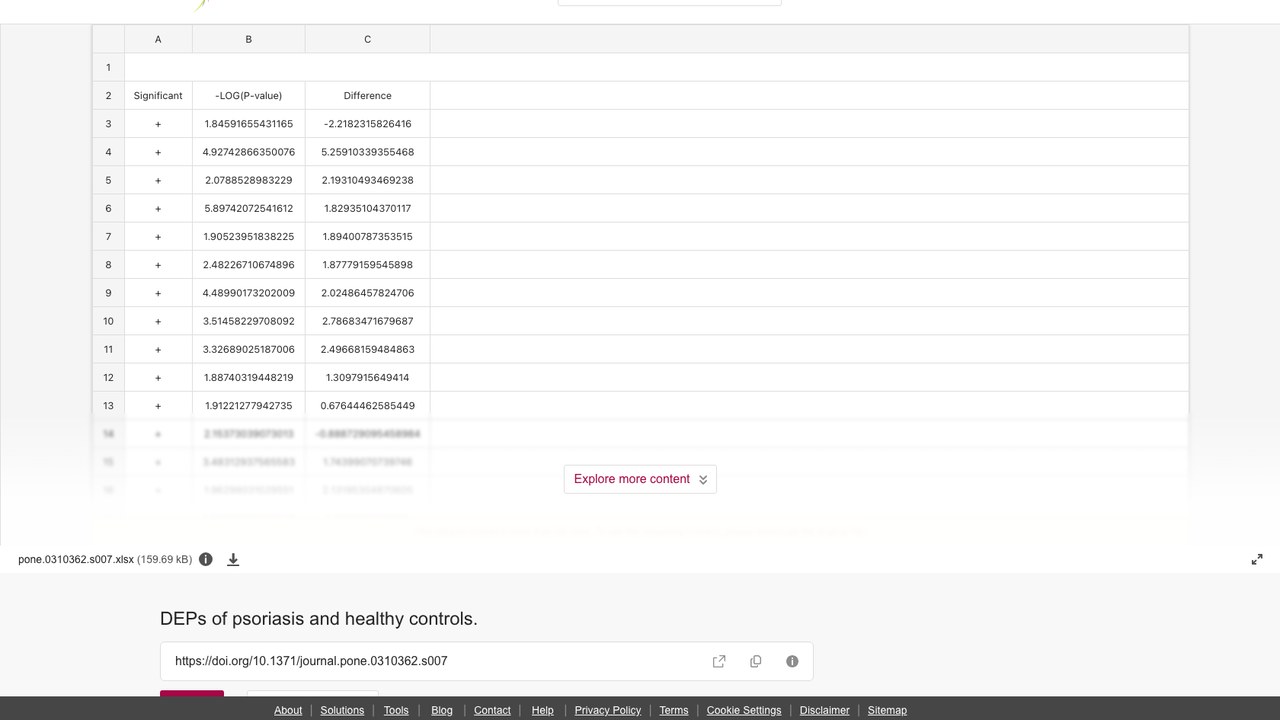Open file info icon next to pone.0310362.s007.xlsx
Viewport: 1280px width, 720px height.
point(206,559)
